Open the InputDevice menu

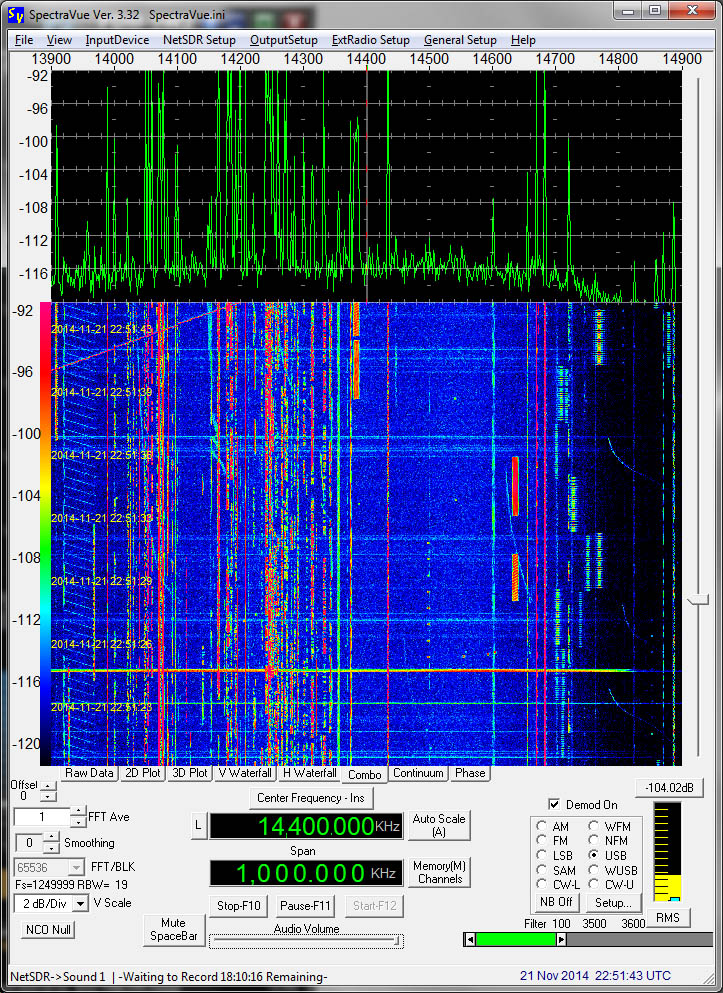pos(117,40)
